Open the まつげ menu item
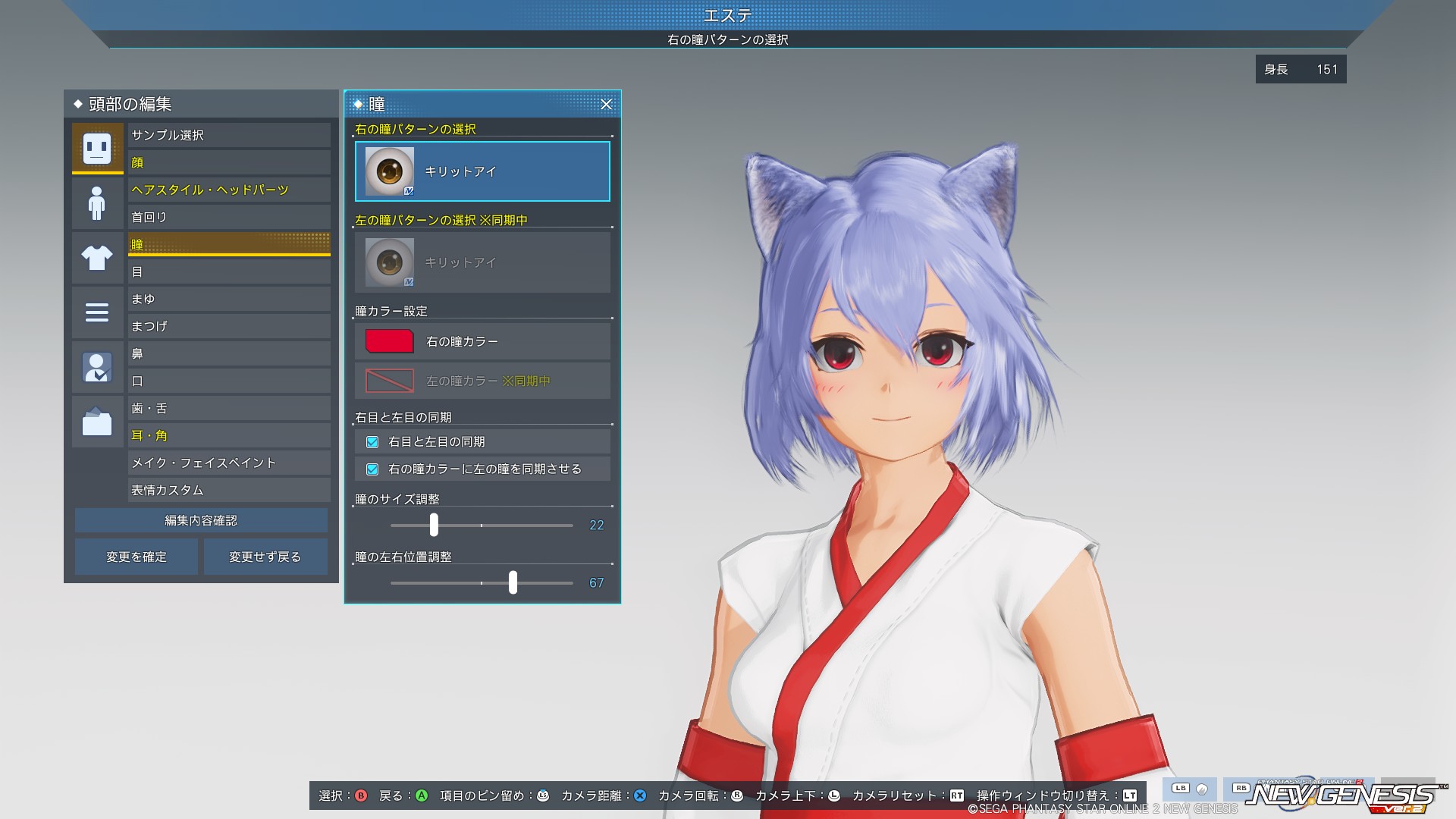This screenshot has height=819, width=1456. tap(229, 326)
